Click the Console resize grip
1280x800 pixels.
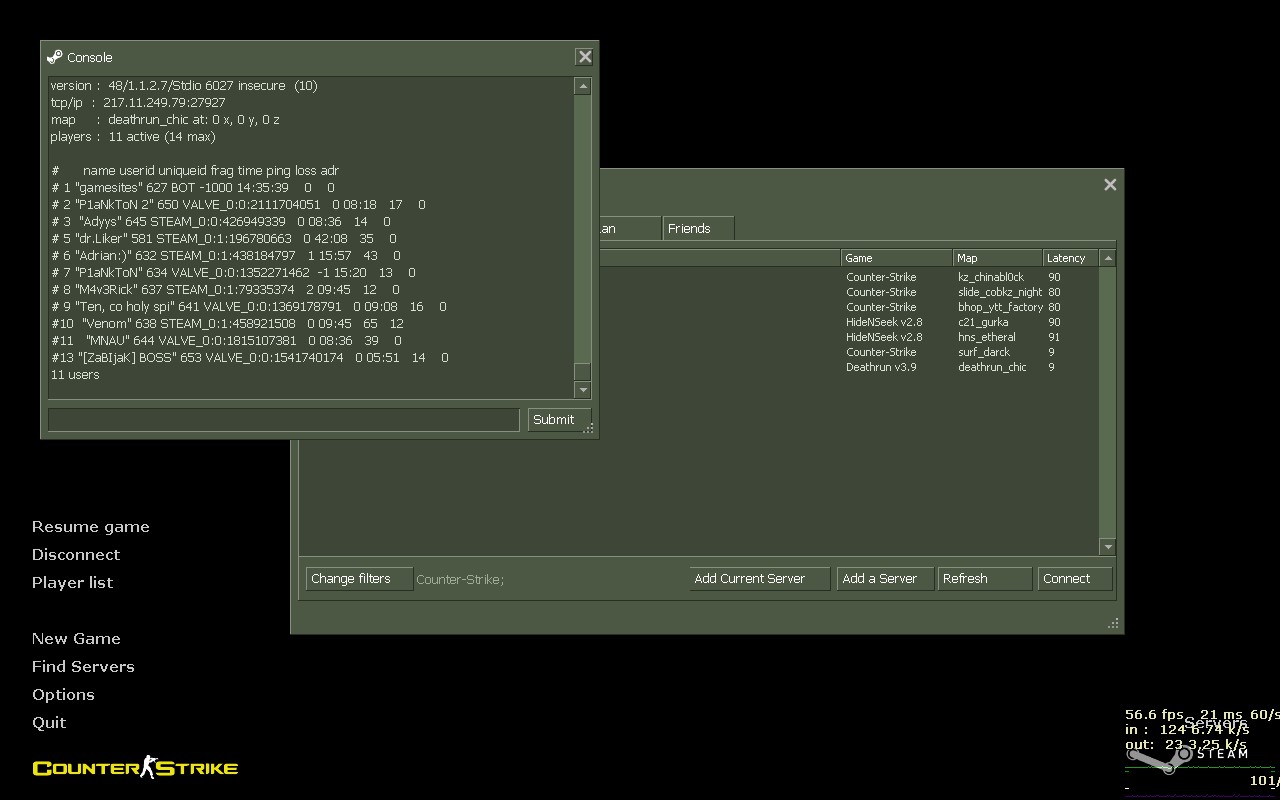[x=589, y=428]
